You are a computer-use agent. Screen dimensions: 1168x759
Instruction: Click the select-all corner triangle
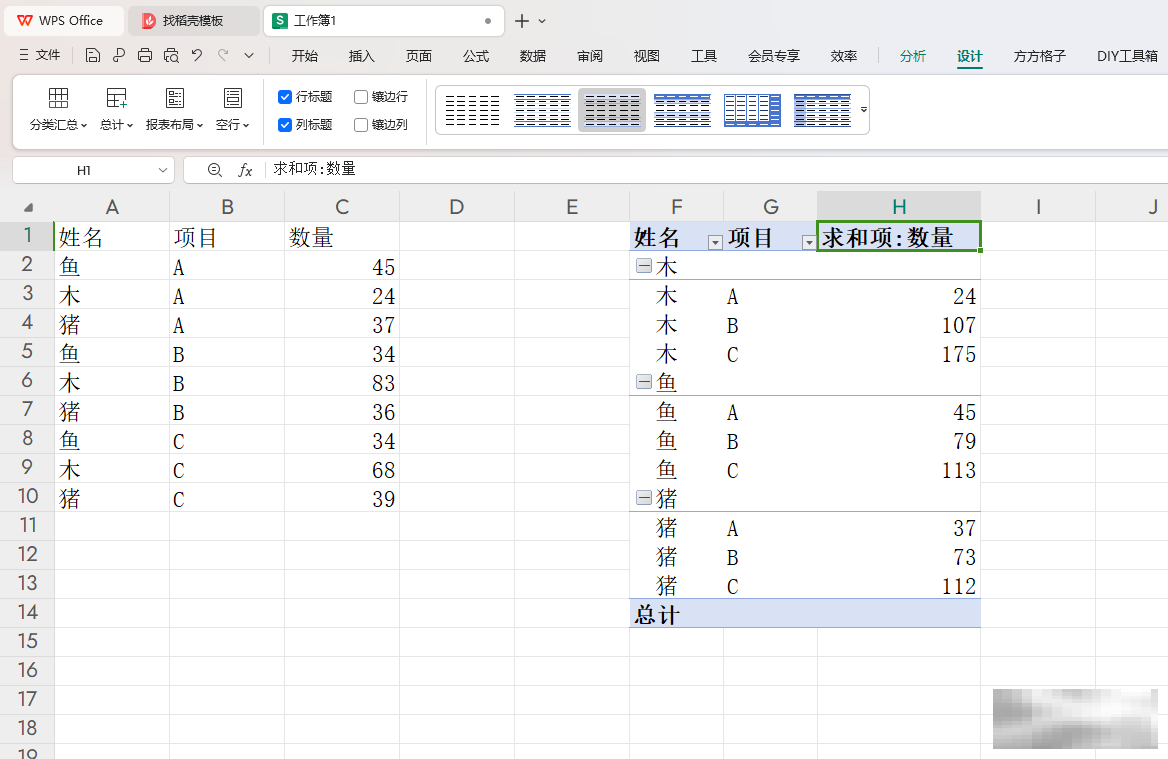(x=28, y=207)
